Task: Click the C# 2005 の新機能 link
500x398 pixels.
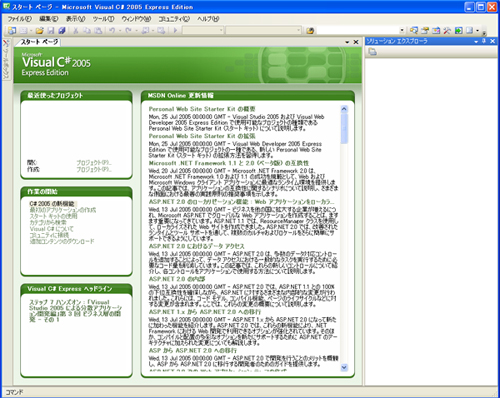Action: 52,204
